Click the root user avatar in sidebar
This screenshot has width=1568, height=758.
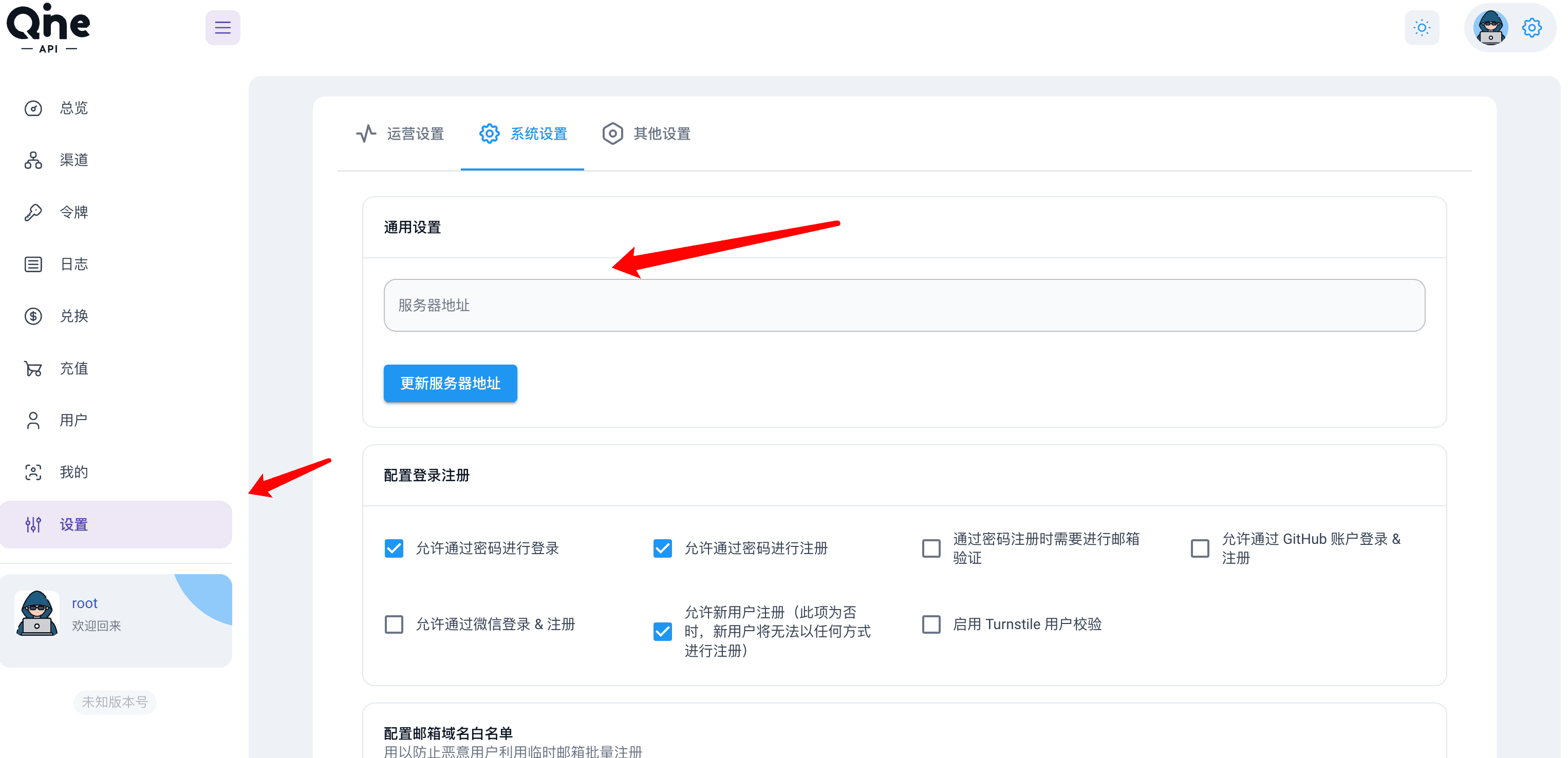tap(36, 613)
